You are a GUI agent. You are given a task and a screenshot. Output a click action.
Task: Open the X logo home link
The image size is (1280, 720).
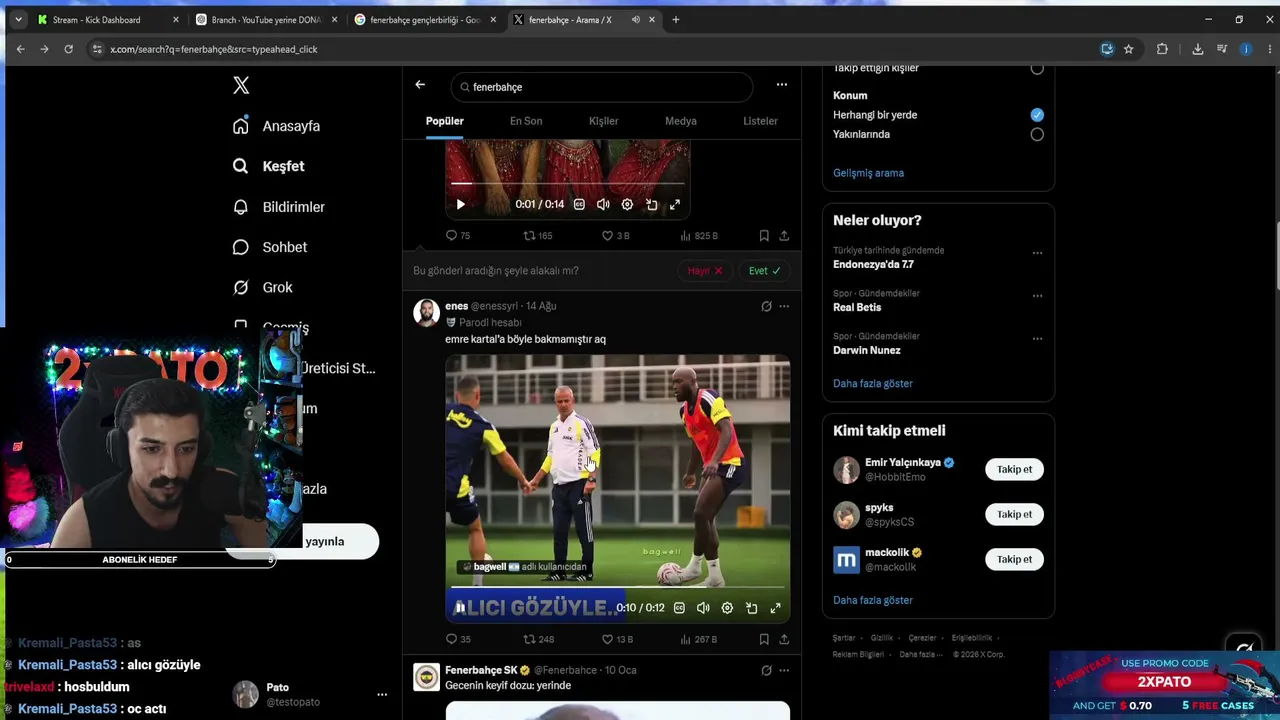[241, 86]
